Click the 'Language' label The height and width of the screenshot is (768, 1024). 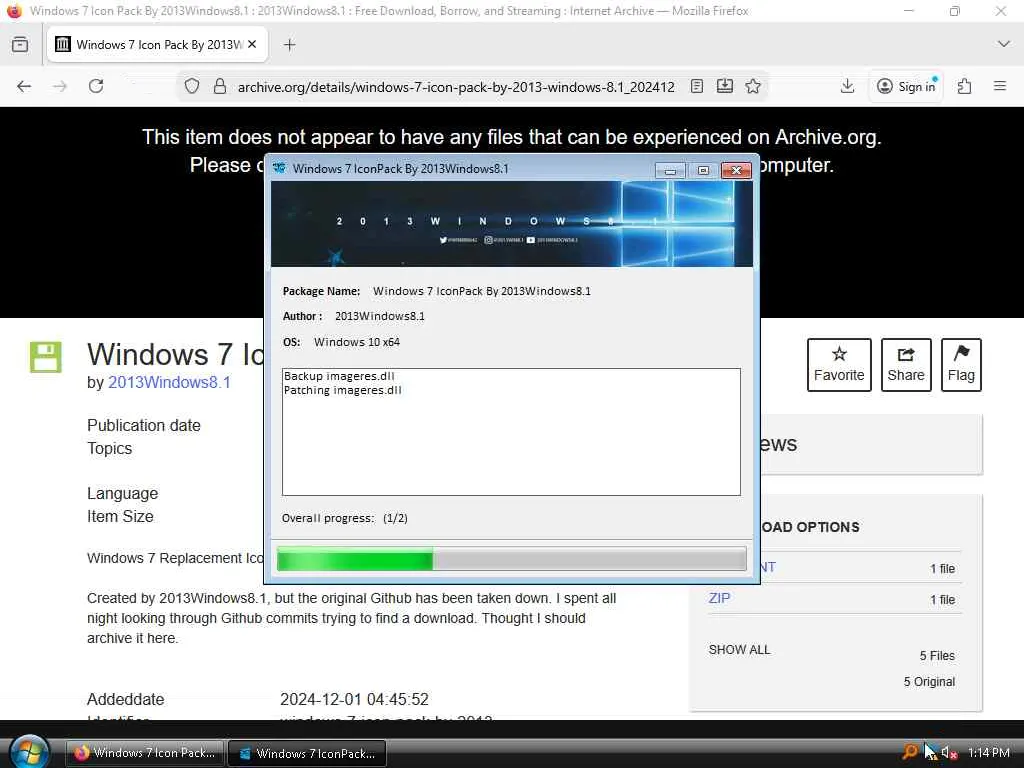(123, 494)
